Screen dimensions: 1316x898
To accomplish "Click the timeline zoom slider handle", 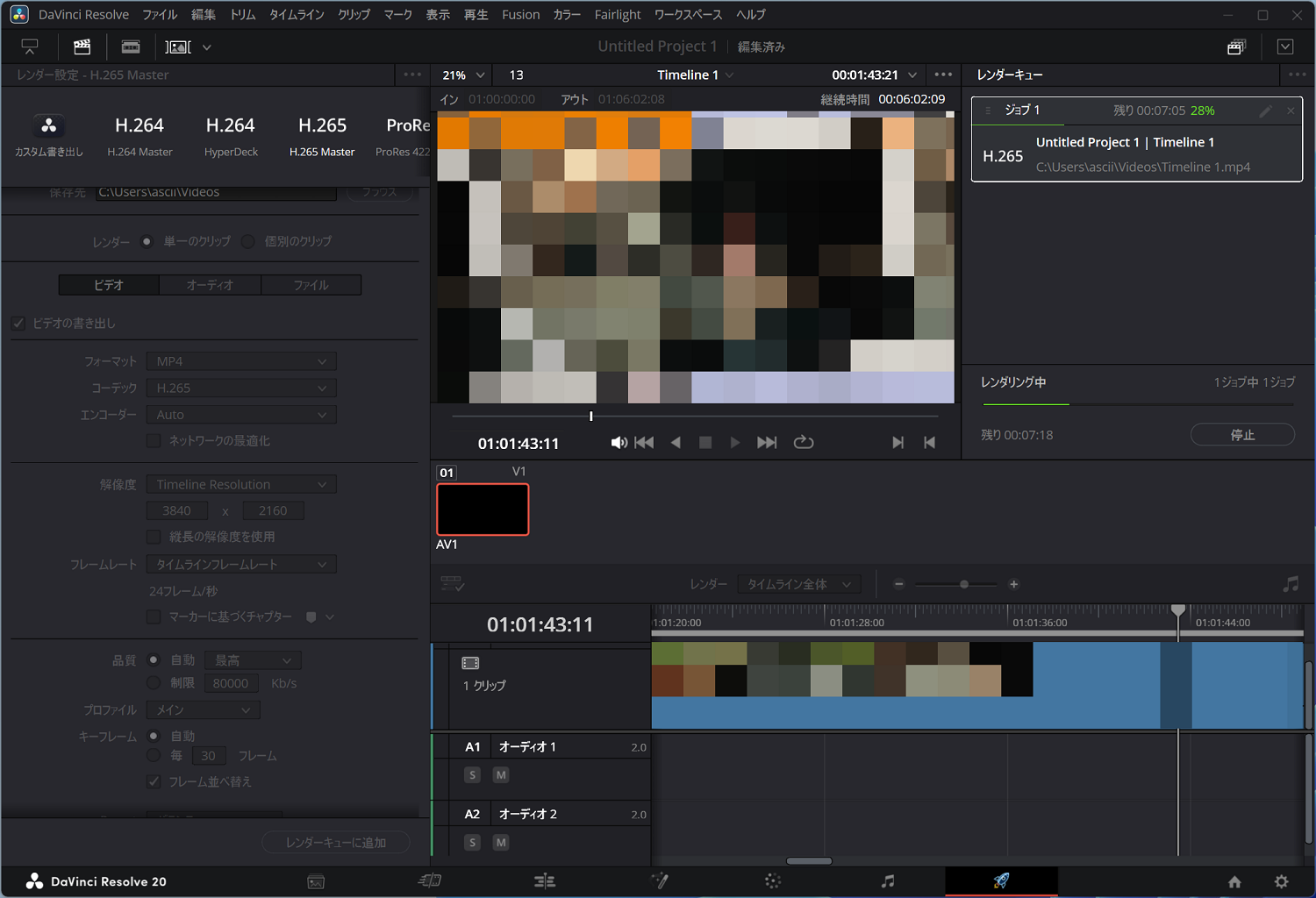I will click(x=964, y=584).
